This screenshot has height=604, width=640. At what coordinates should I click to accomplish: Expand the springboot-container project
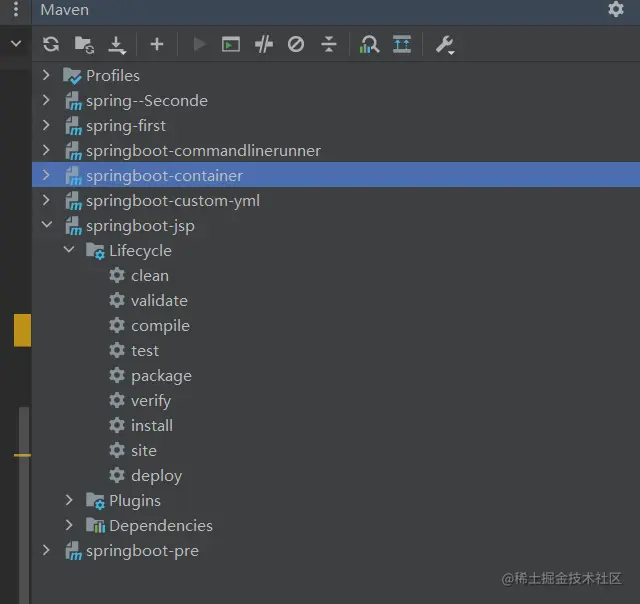click(46, 175)
